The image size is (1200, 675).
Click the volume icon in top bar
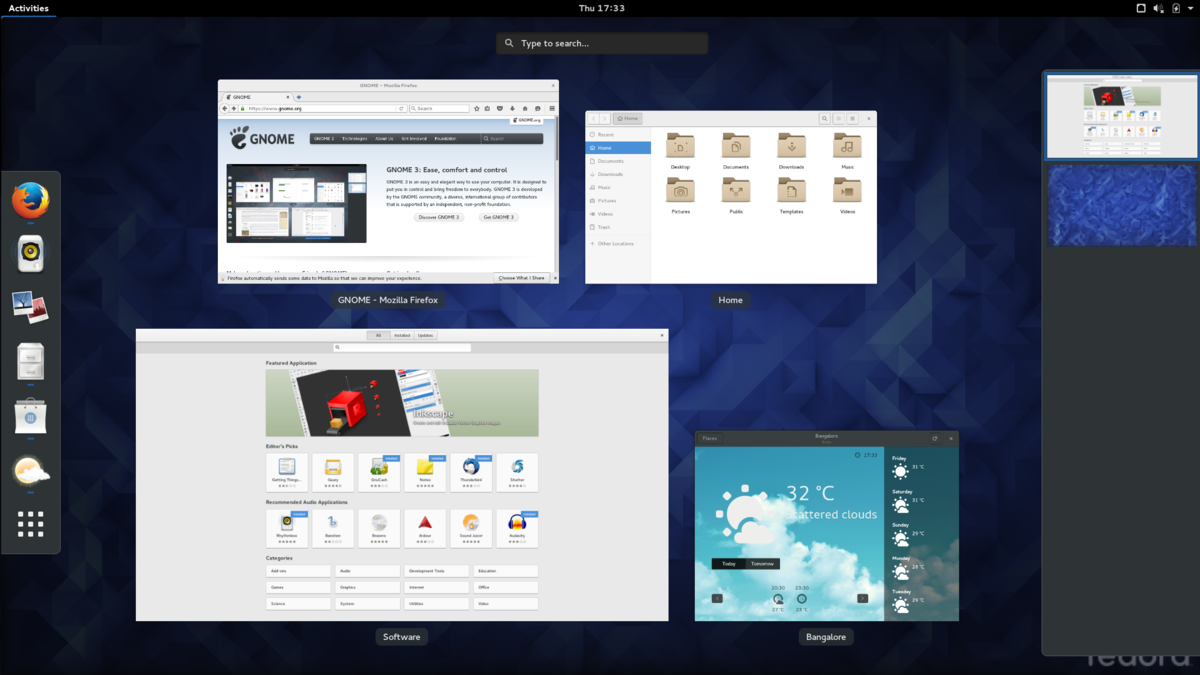[1158, 8]
